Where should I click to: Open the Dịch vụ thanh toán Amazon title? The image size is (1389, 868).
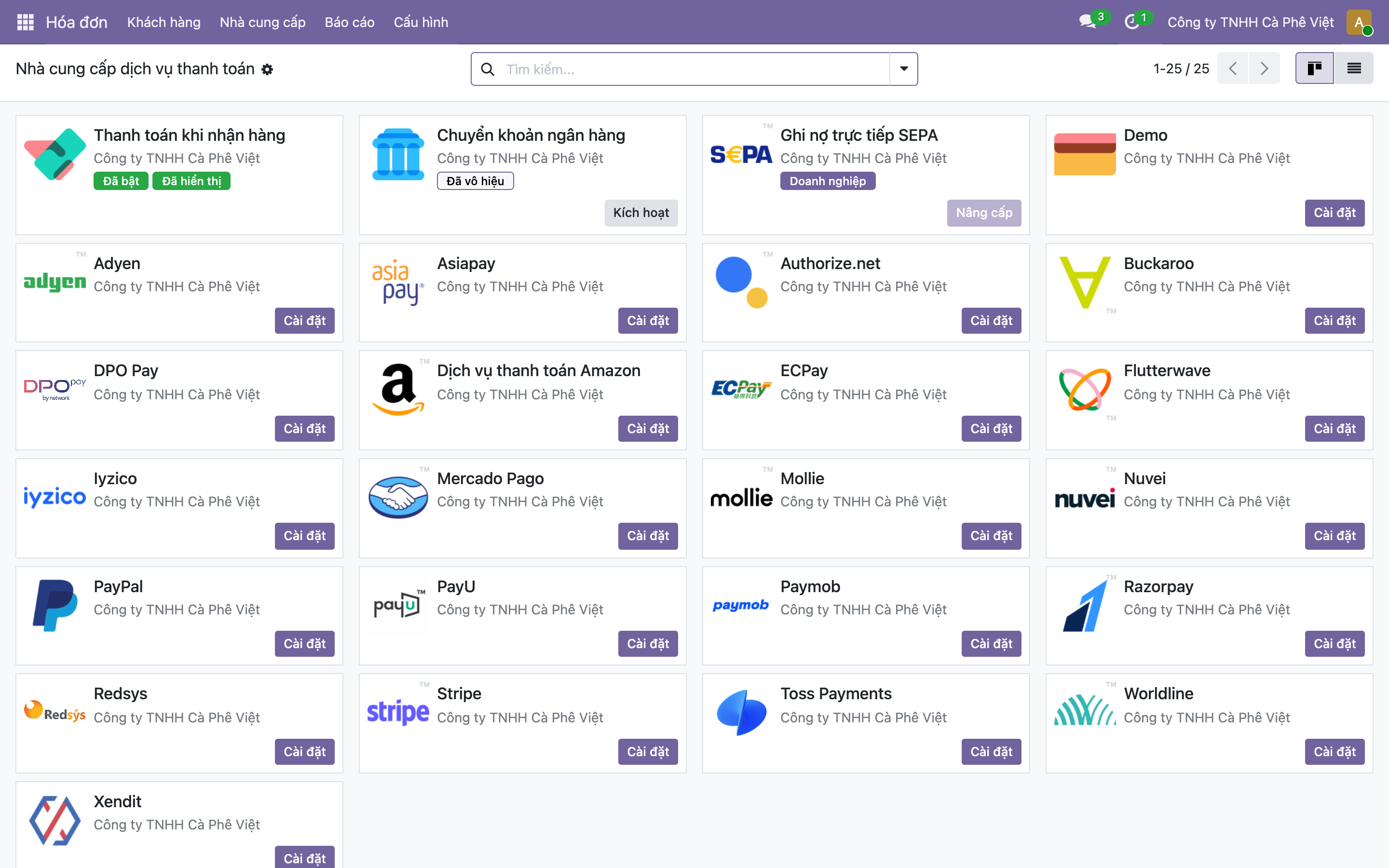coord(538,371)
